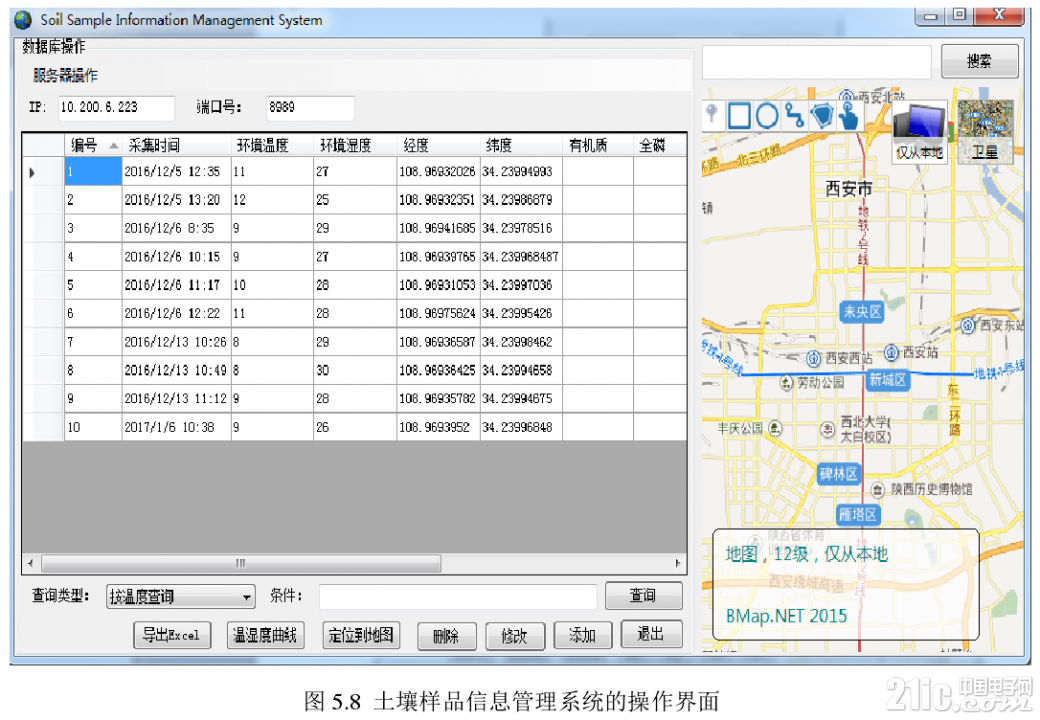Click the IP address input field
1040x720 pixels.
[x=116, y=107]
